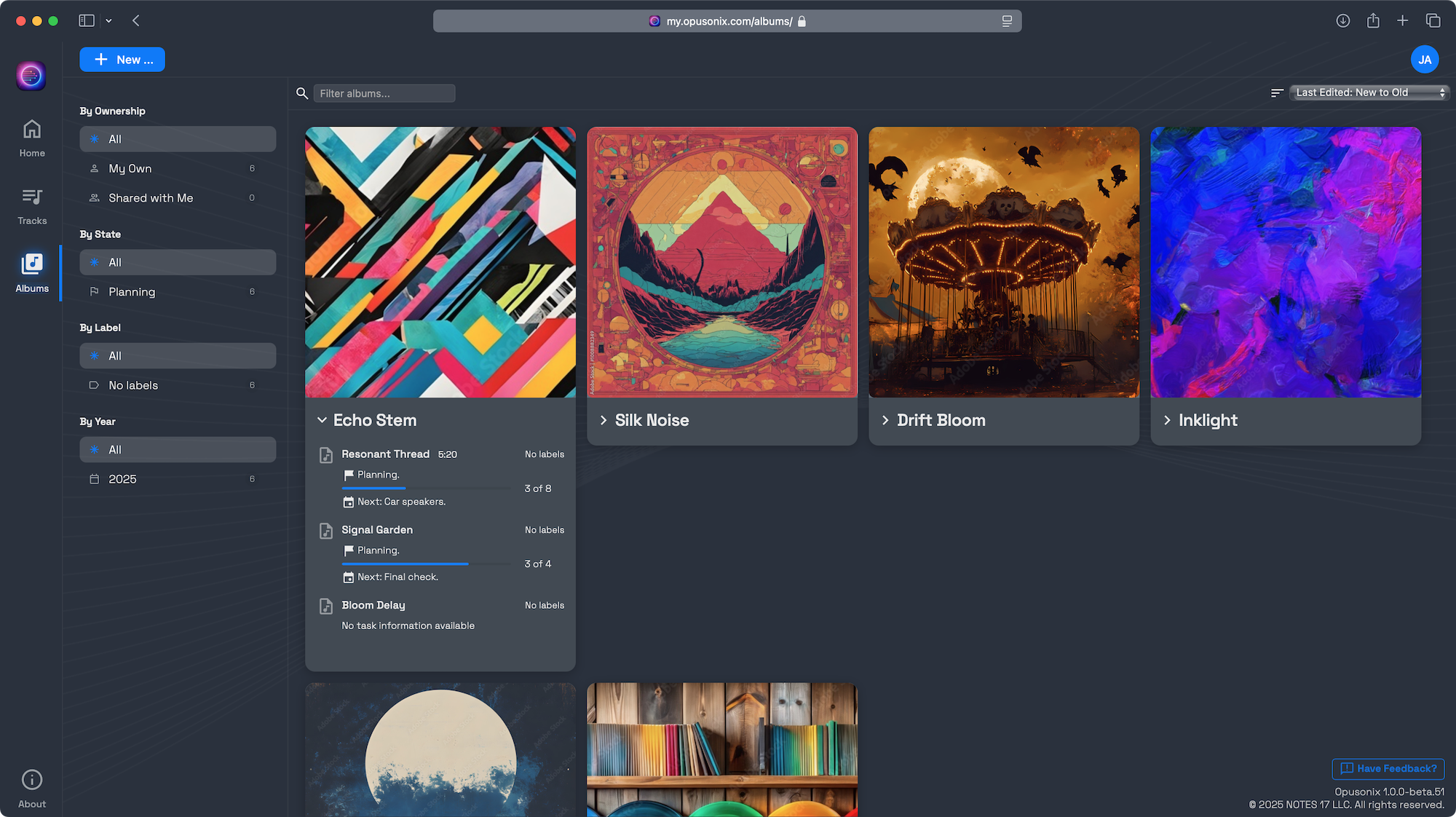This screenshot has height=817, width=1456.
Task: Click Resonant Thread track file icon
Action: click(x=326, y=455)
